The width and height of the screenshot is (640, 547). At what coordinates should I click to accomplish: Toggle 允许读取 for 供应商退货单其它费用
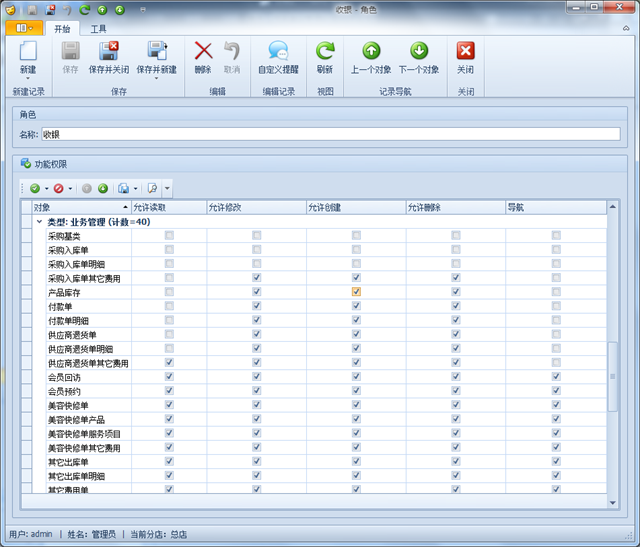coord(169,362)
